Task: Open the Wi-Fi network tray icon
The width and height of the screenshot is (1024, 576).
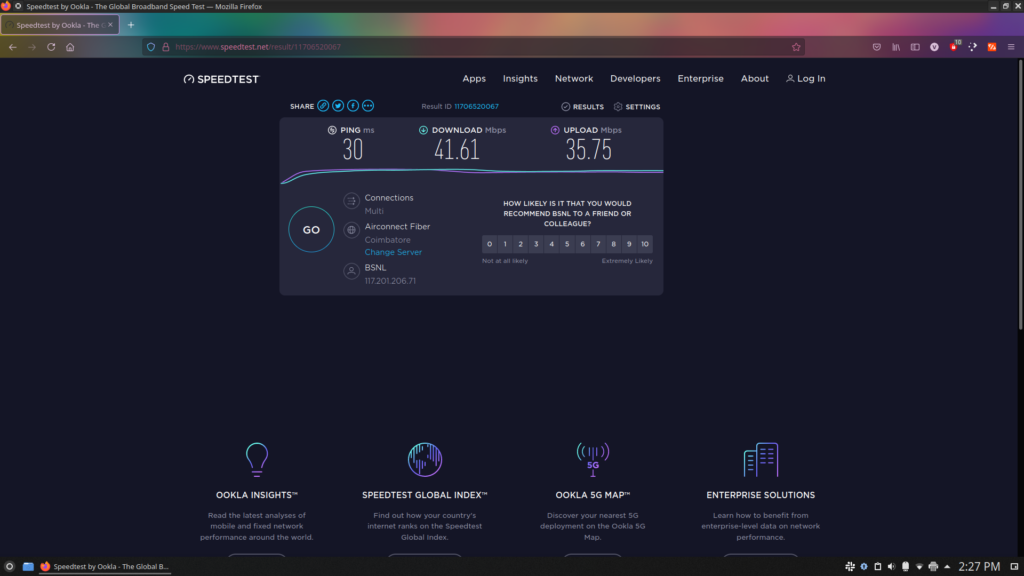Action: pyautogui.click(x=919, y=566)
